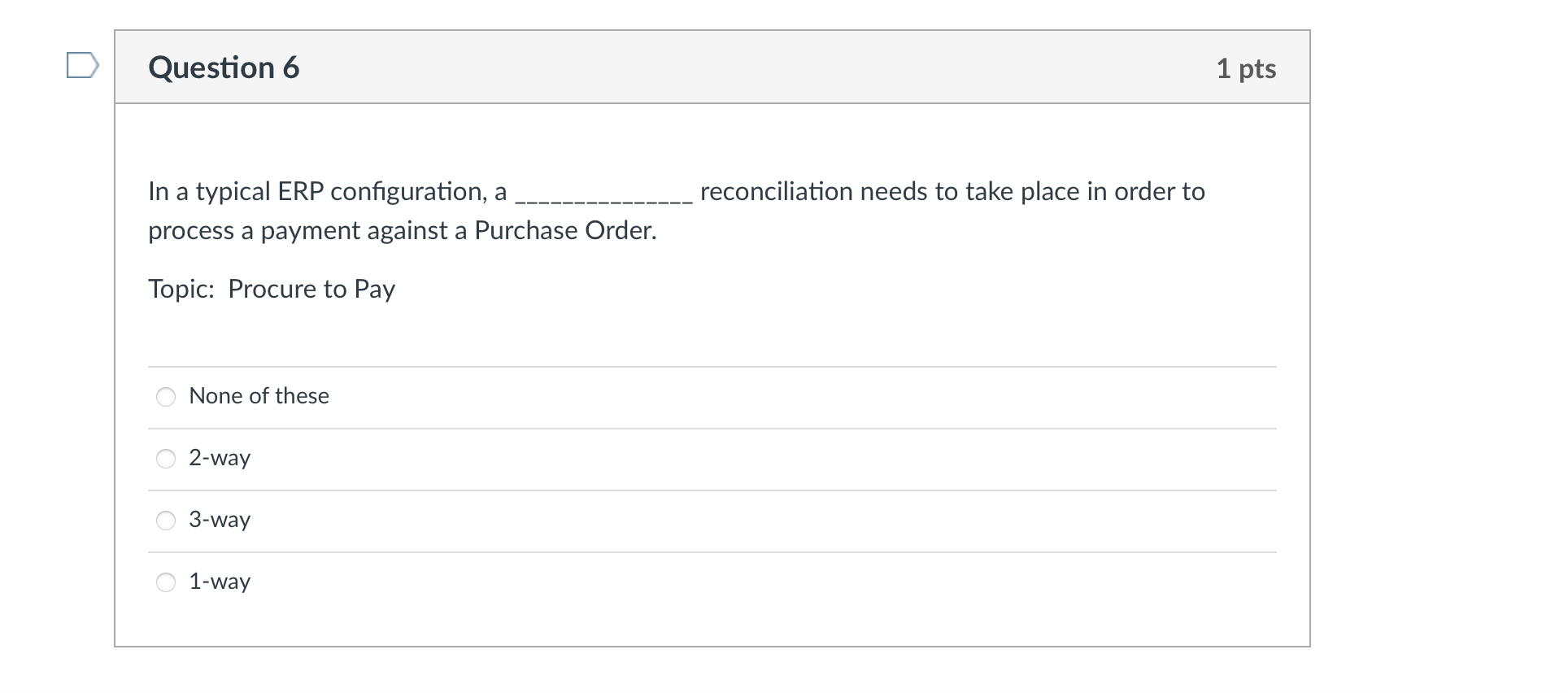Select the 'None of these' radio button
The height and width of the screenshot is (693, 1568).
tap(165, 397)
